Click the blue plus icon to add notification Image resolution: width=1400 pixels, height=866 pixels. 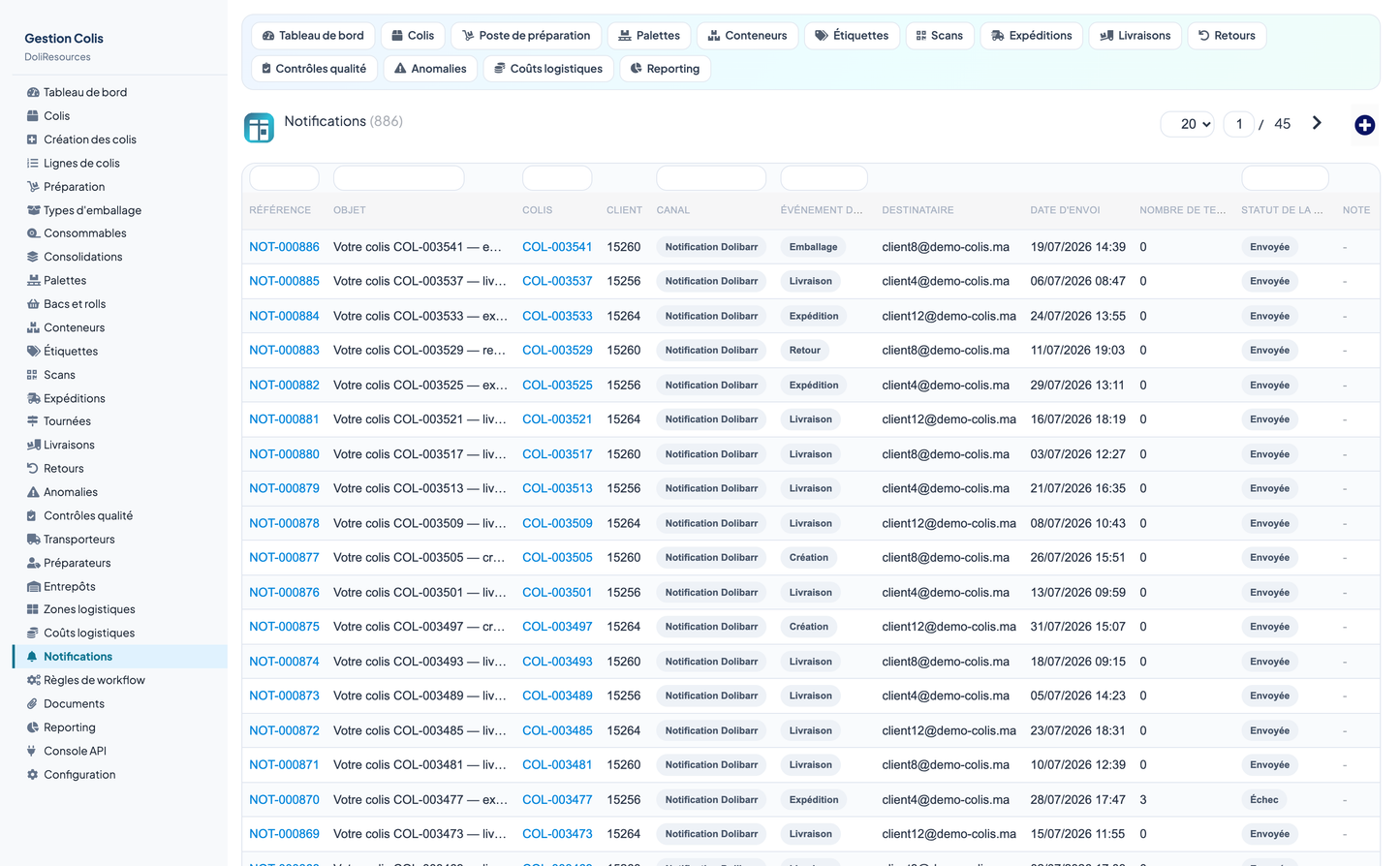pos(1364,125)
